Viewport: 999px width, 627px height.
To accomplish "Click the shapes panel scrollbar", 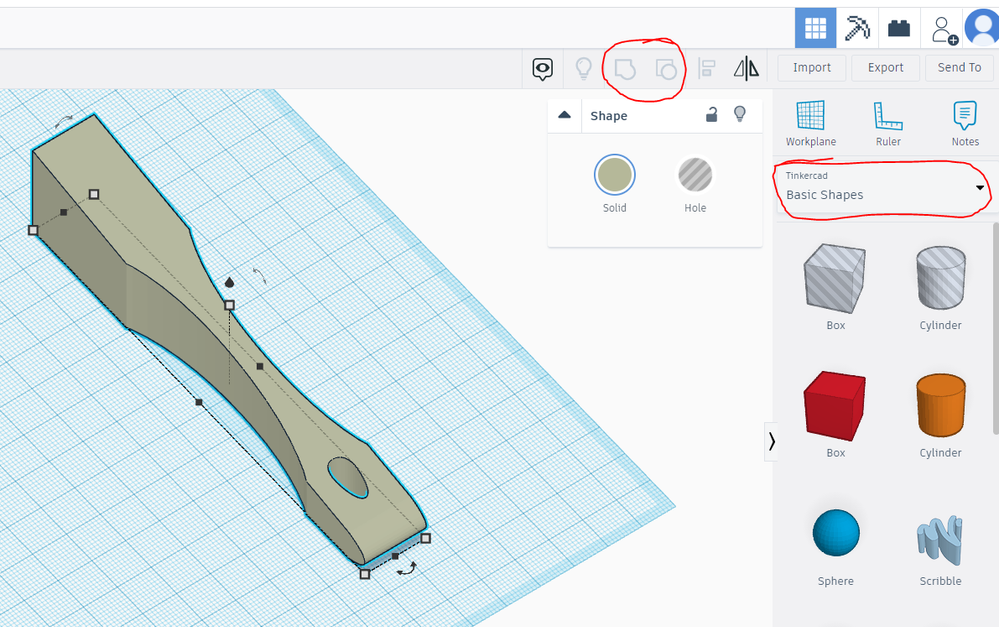I will (x=995, y=328).
